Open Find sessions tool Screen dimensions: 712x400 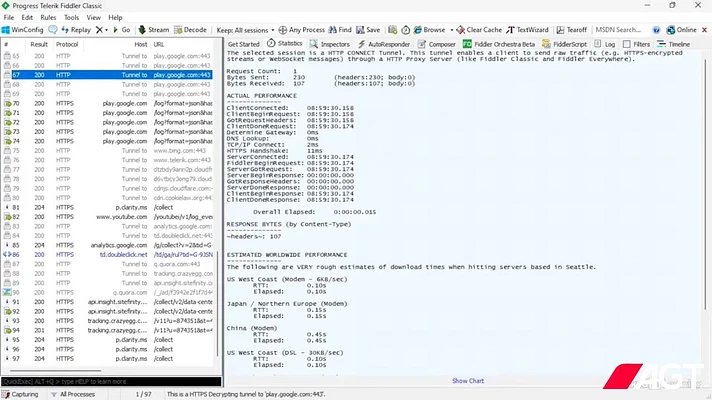click(x=340, y=30)
